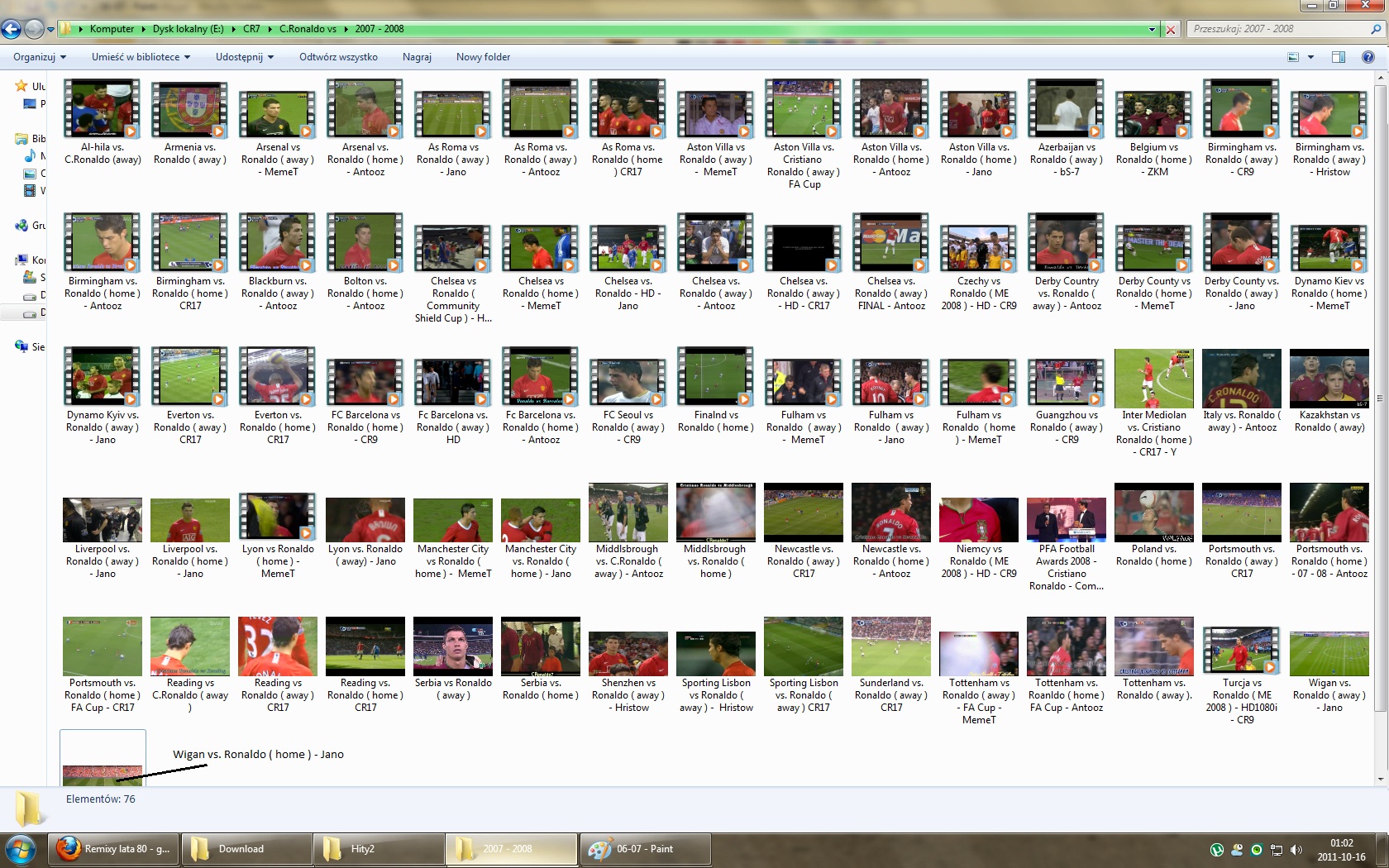Screen dimensions: 1389x868
Task: Click Nowy folder in the toolbar
Action: point(483,57)
